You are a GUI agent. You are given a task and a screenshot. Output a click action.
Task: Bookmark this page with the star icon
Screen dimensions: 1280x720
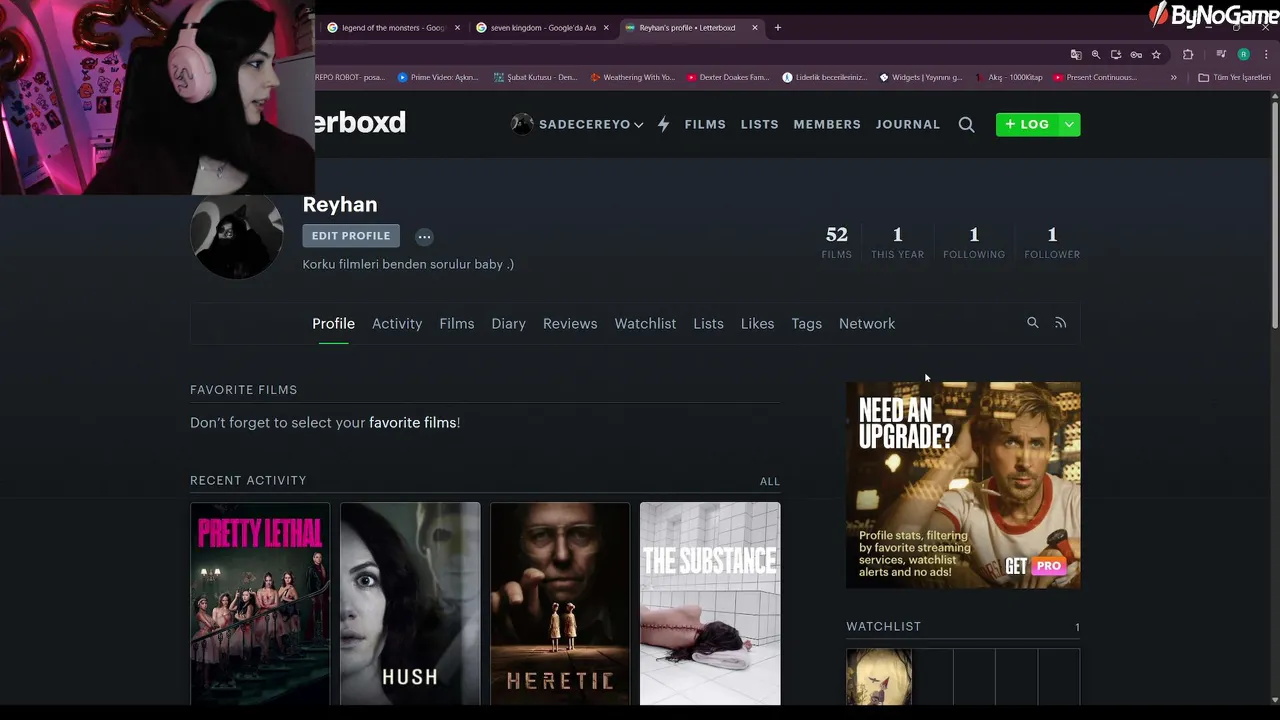coord(1156,54)
